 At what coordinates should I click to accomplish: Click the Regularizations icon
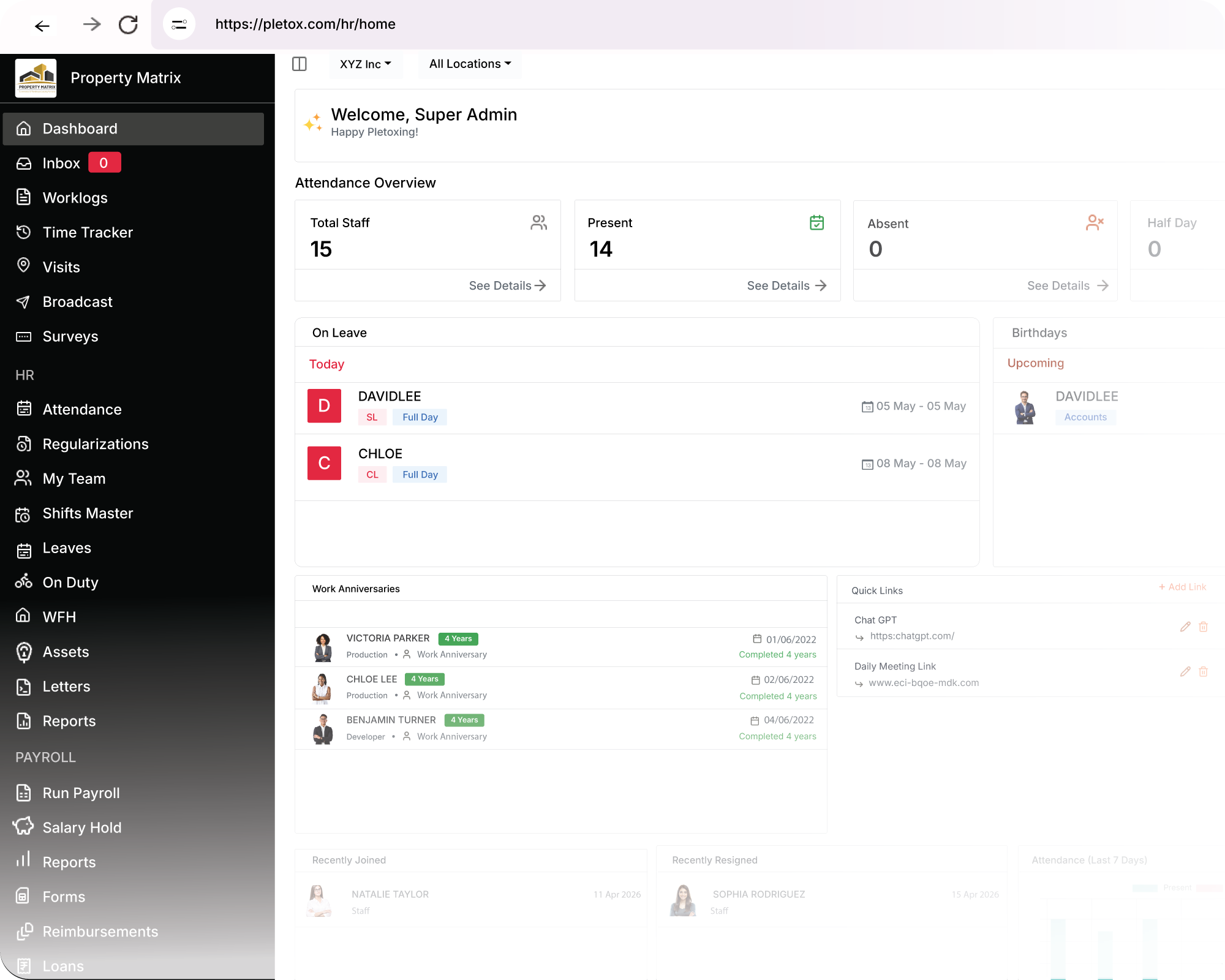click(23, 443)
